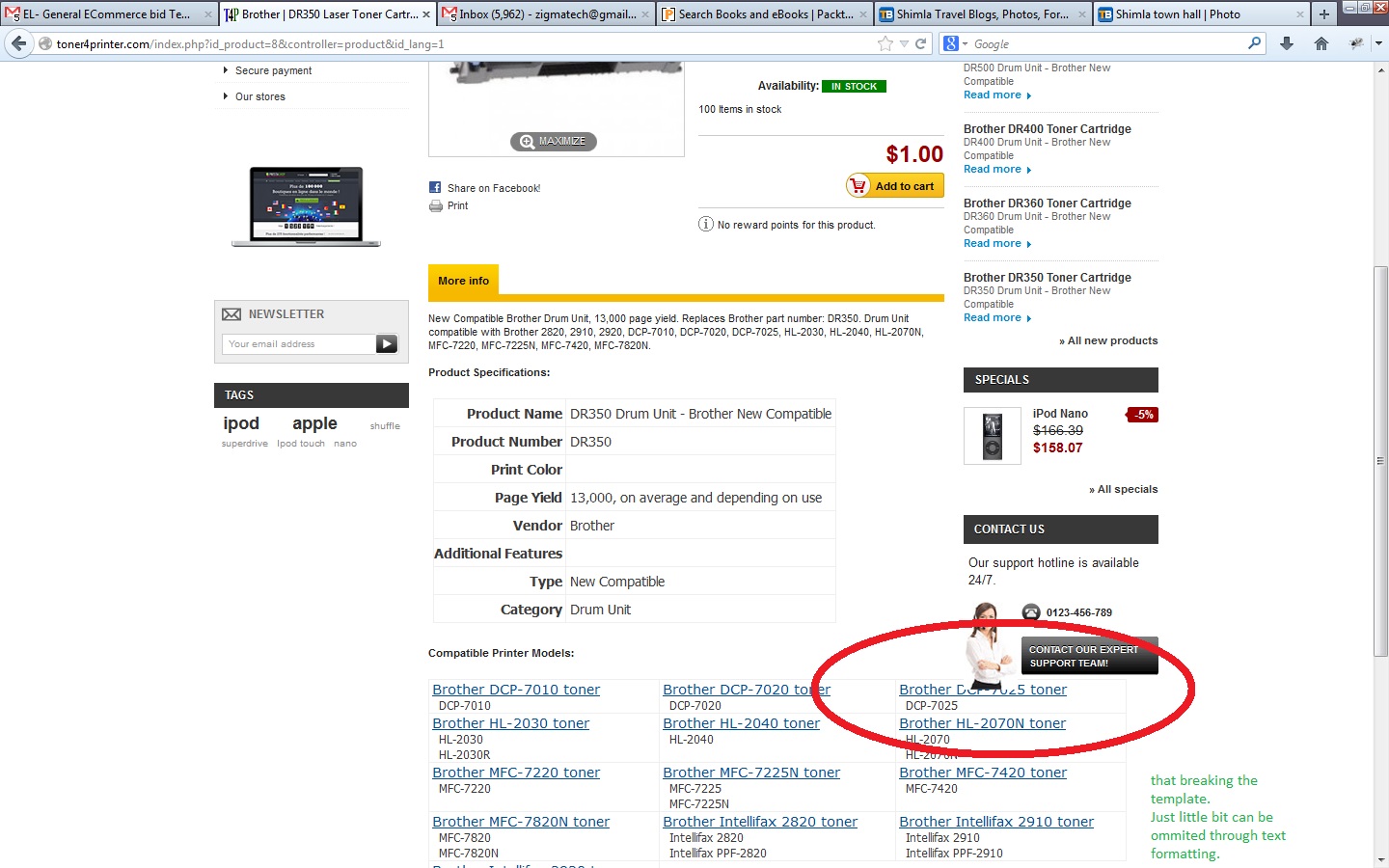Click the printer icon beside Print
Viewport: 1389px width, 868px height.
[x=436, y=205]
